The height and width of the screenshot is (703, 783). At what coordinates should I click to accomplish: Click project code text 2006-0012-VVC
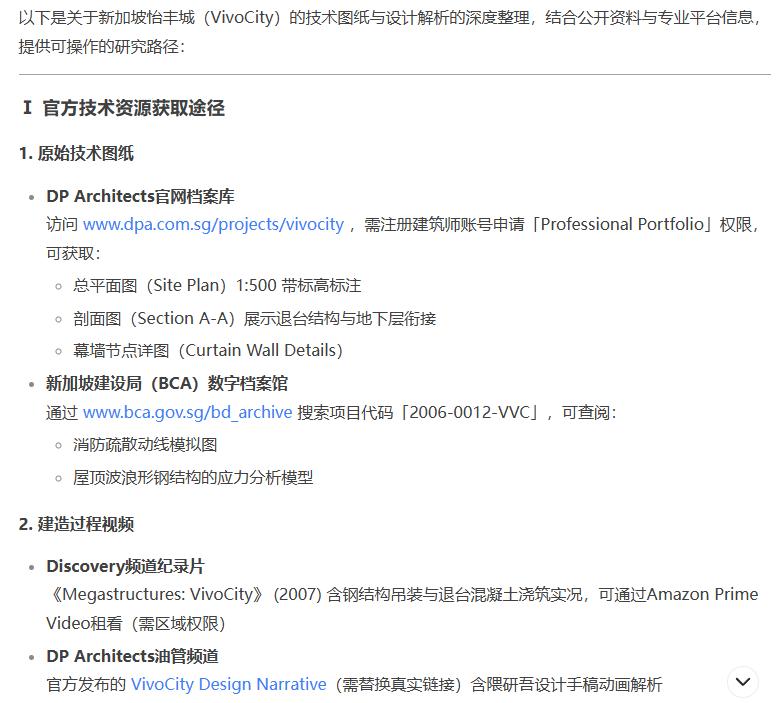469,412
